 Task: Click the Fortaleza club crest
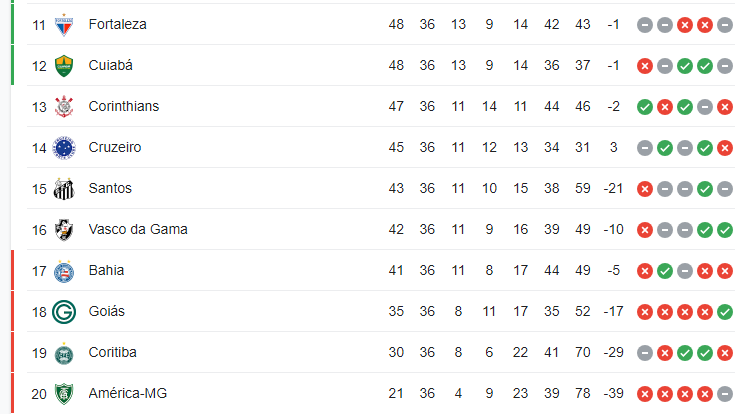[x=64, y=25]
